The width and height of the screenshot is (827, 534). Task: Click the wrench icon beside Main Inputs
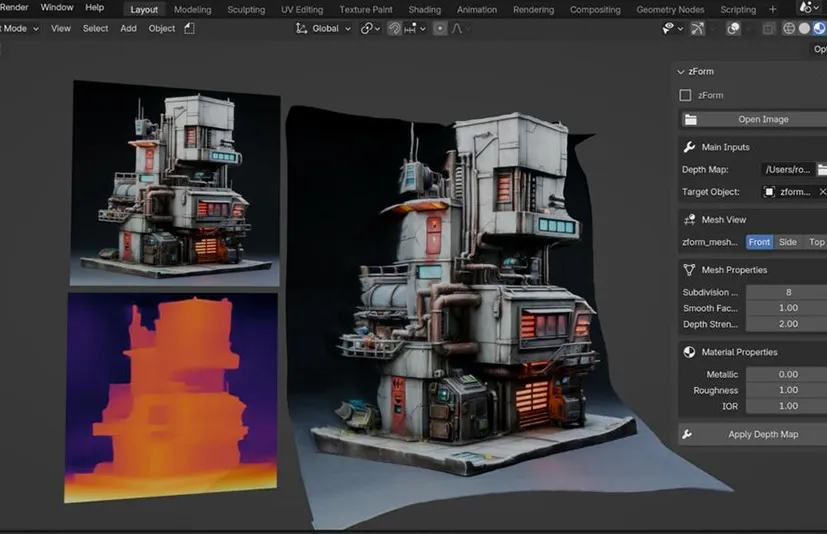pos(689,147)
